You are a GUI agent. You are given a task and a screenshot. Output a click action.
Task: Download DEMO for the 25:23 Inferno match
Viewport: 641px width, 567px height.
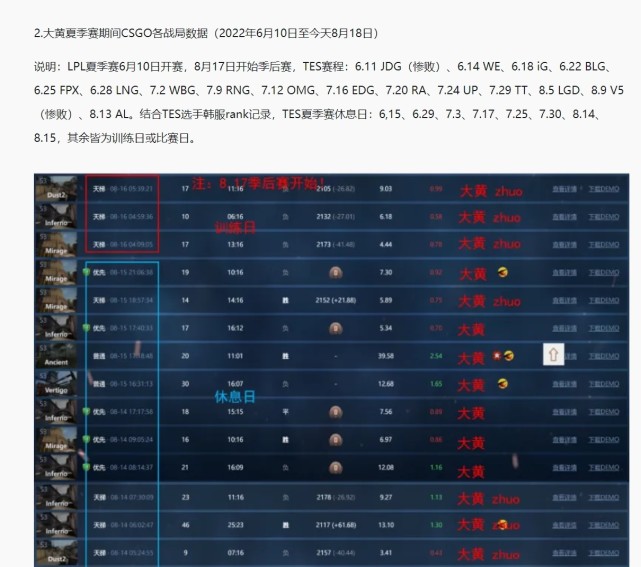point(601,525)
